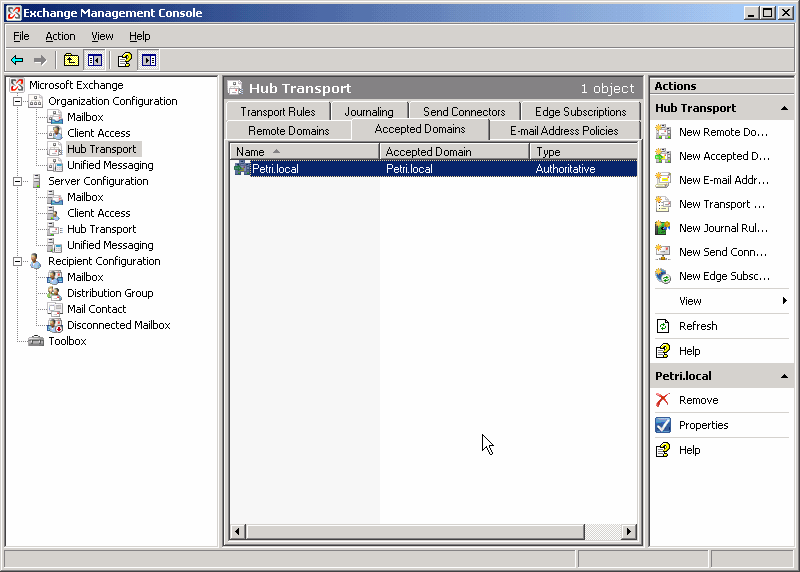Screen dimensions: 800x572
Task: Select Client Access under Server Configuration
Action: [x=98, y=213]
